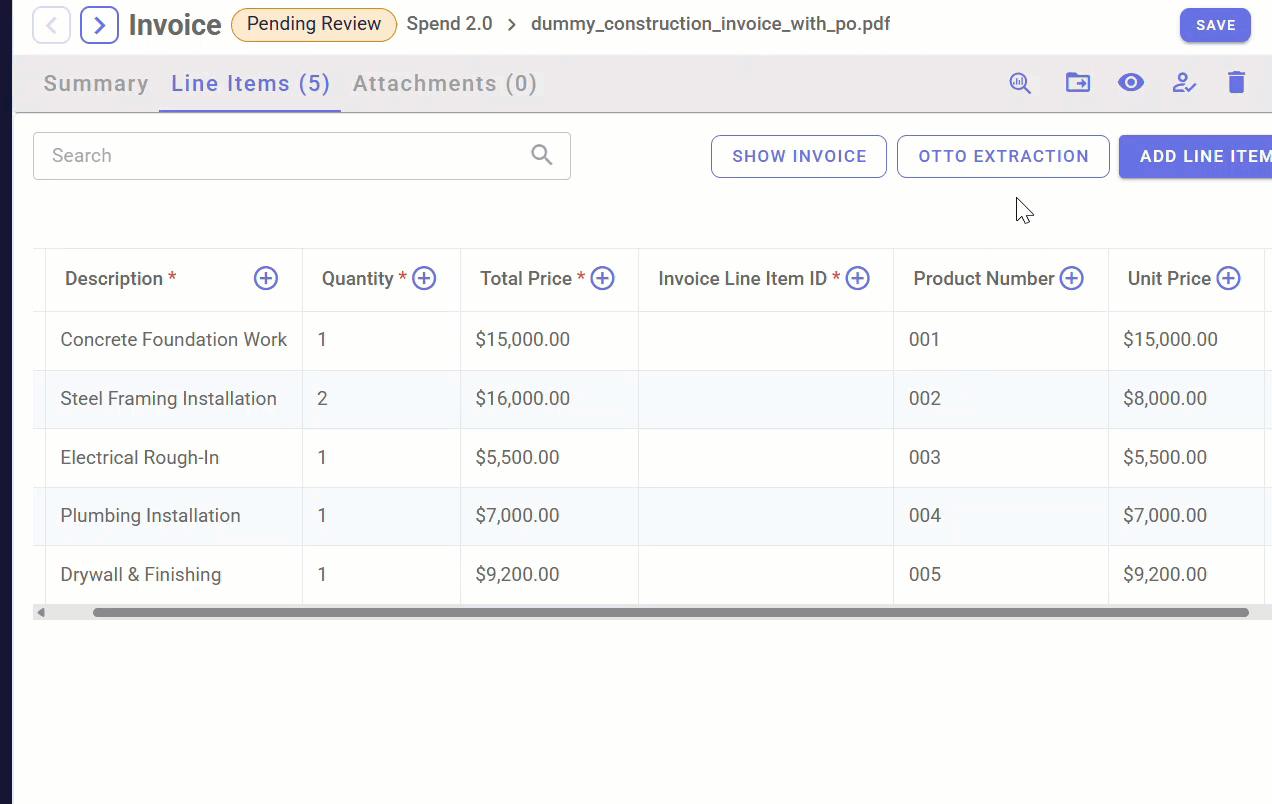
Task: Click plus icon beside Total Price column
Action: click(602, 279)
